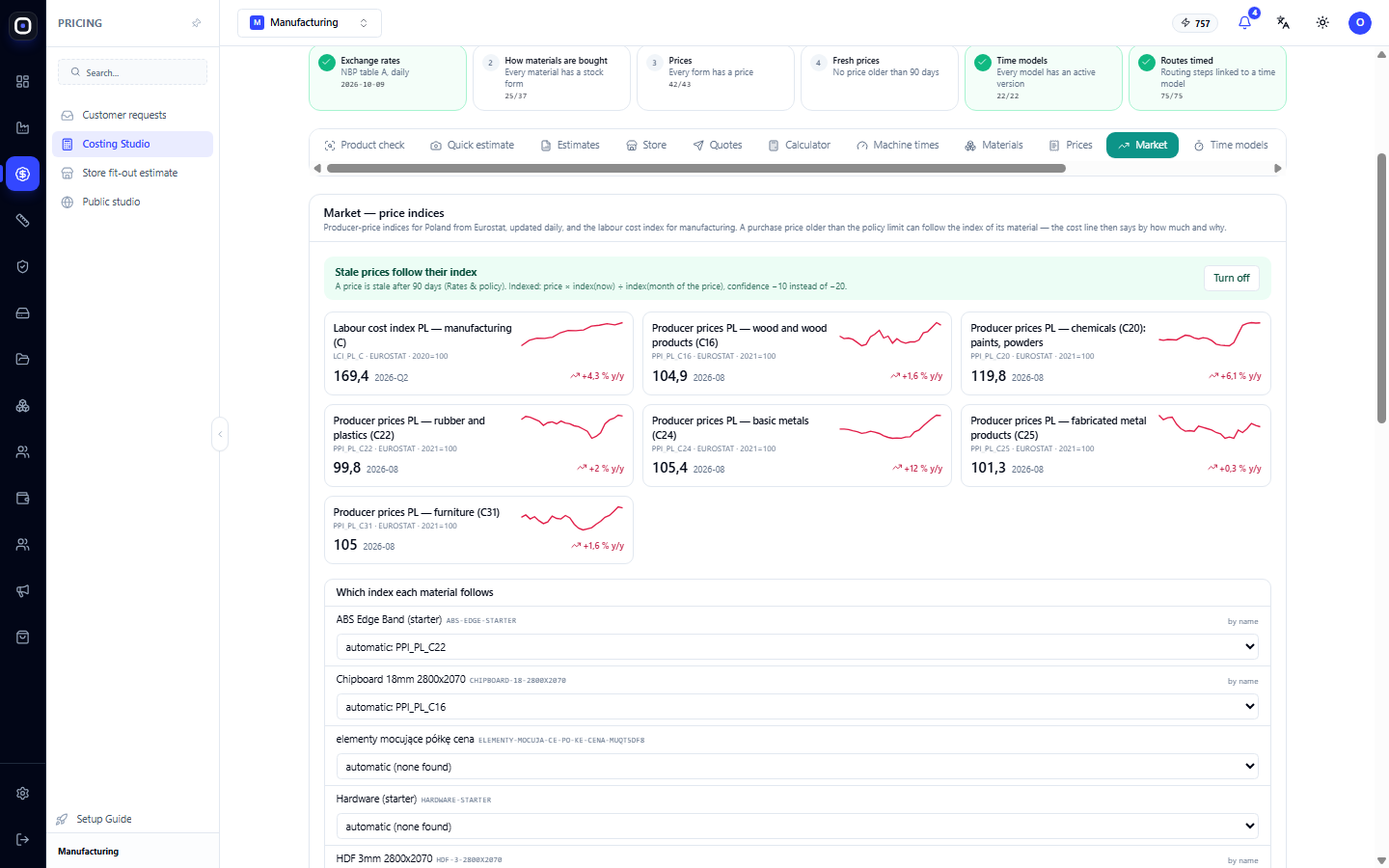1389x868 pixels.
Task: Click the vertical page scrollbar thumb
Action: point(1381,287)
